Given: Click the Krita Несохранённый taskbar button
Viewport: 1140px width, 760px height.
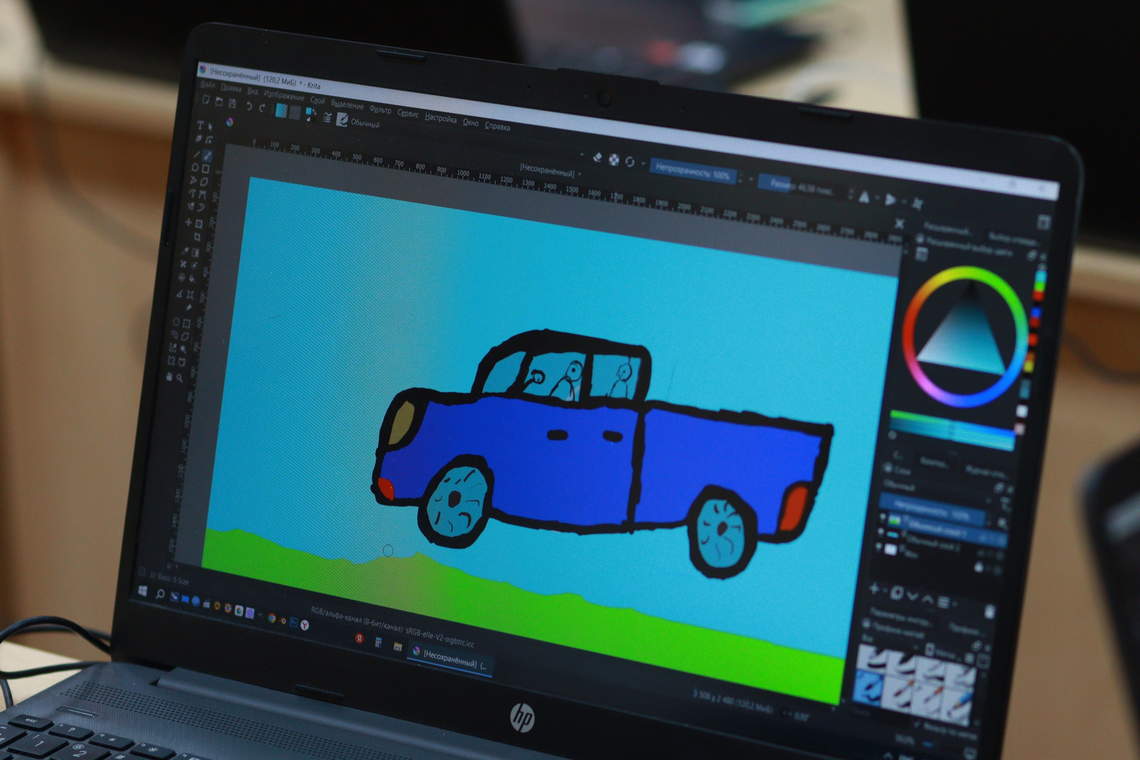Looking at the screenshot, I should pos(449,658).
